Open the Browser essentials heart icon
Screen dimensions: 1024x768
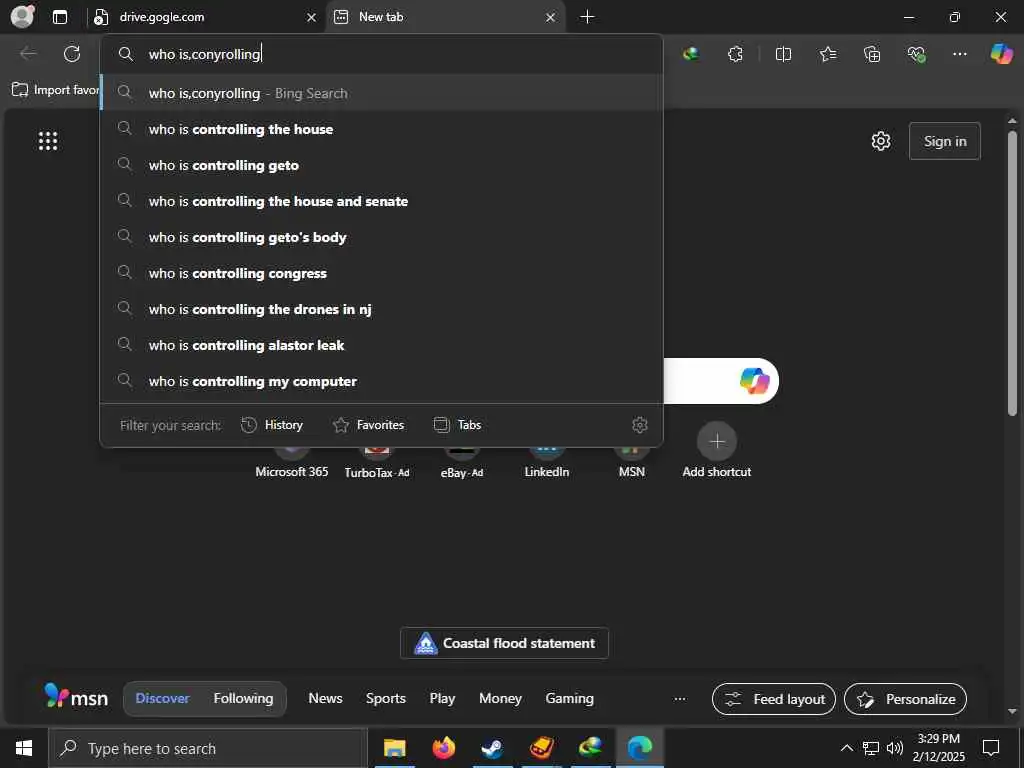pyautogui.click(x=916, y=54)
